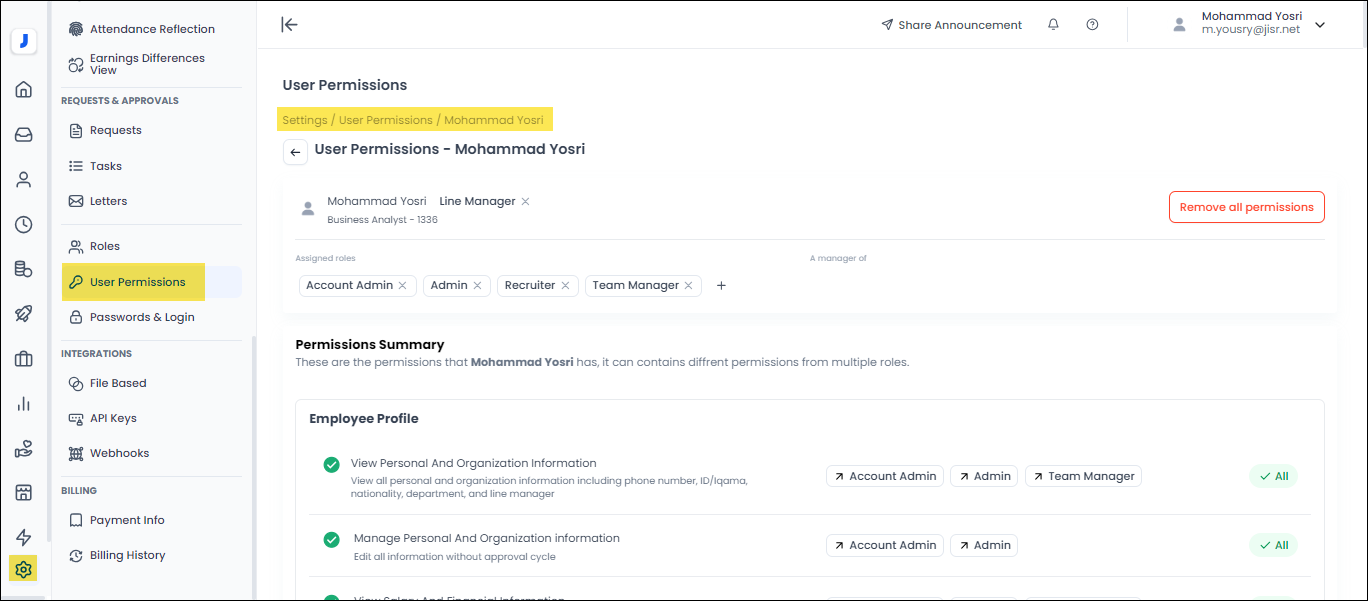Image resolution: width=1368 pixels, height=601 pixels.
Task: Select the Home icon in the sidebar
Action: pyautogui.click(x=23, y=89)
